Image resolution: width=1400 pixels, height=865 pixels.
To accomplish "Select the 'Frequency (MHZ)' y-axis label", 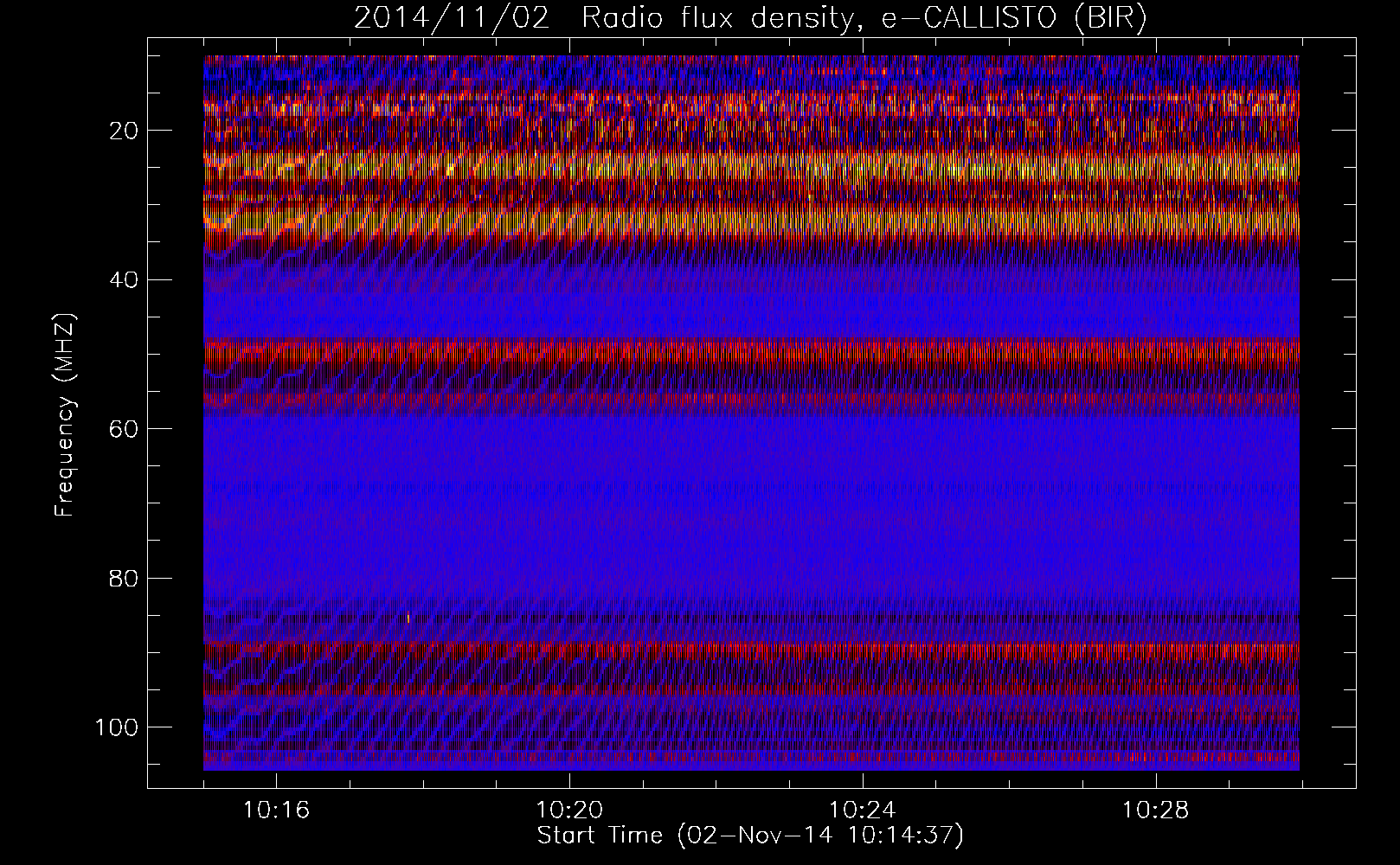I will (x=65, y=415).
